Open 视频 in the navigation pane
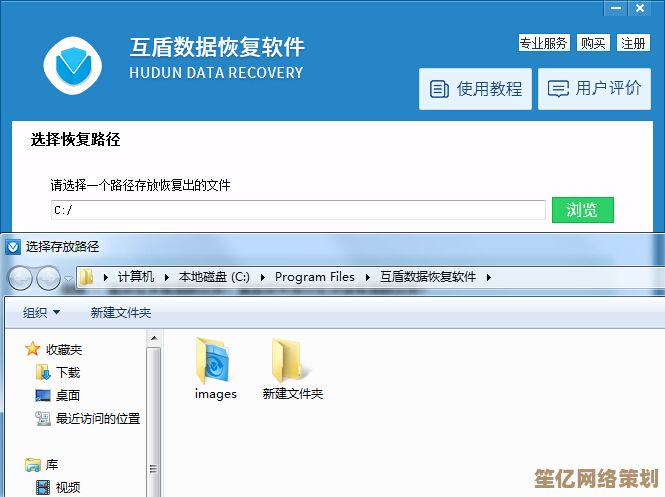The height and width of the screenshot is (497, 665). point(68,488)
